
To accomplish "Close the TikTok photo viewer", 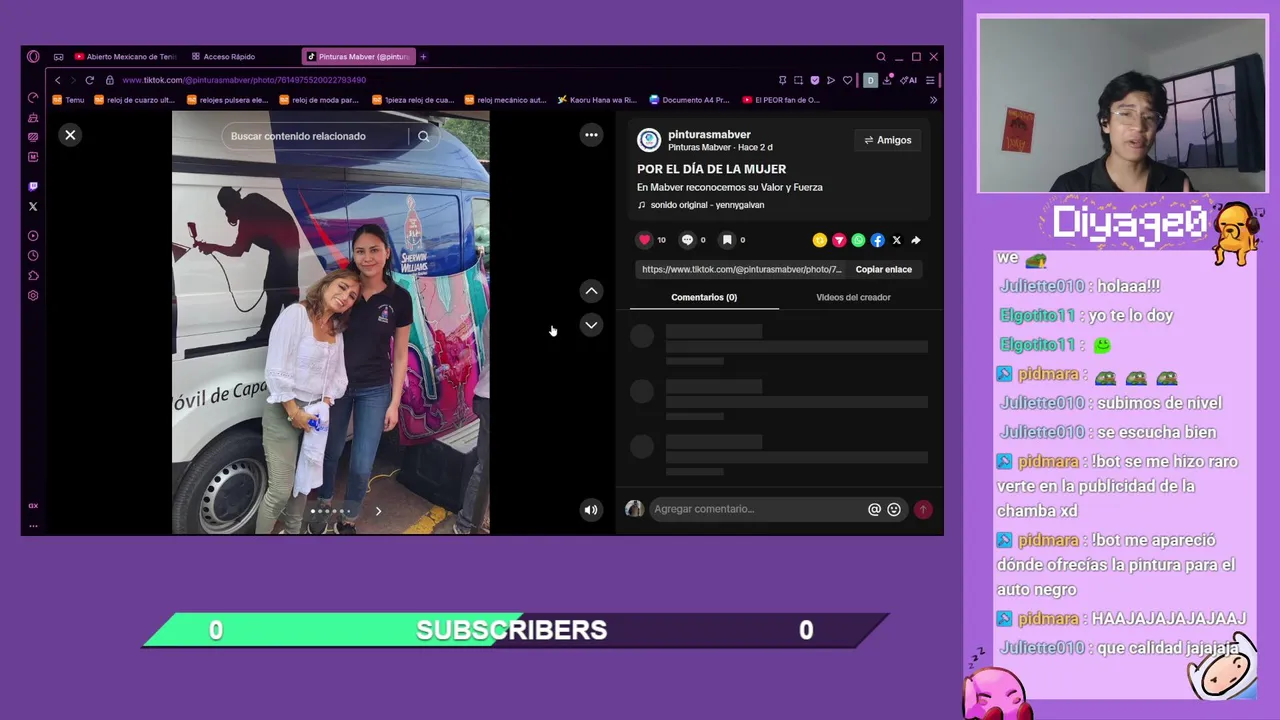I will coord(70,135).
